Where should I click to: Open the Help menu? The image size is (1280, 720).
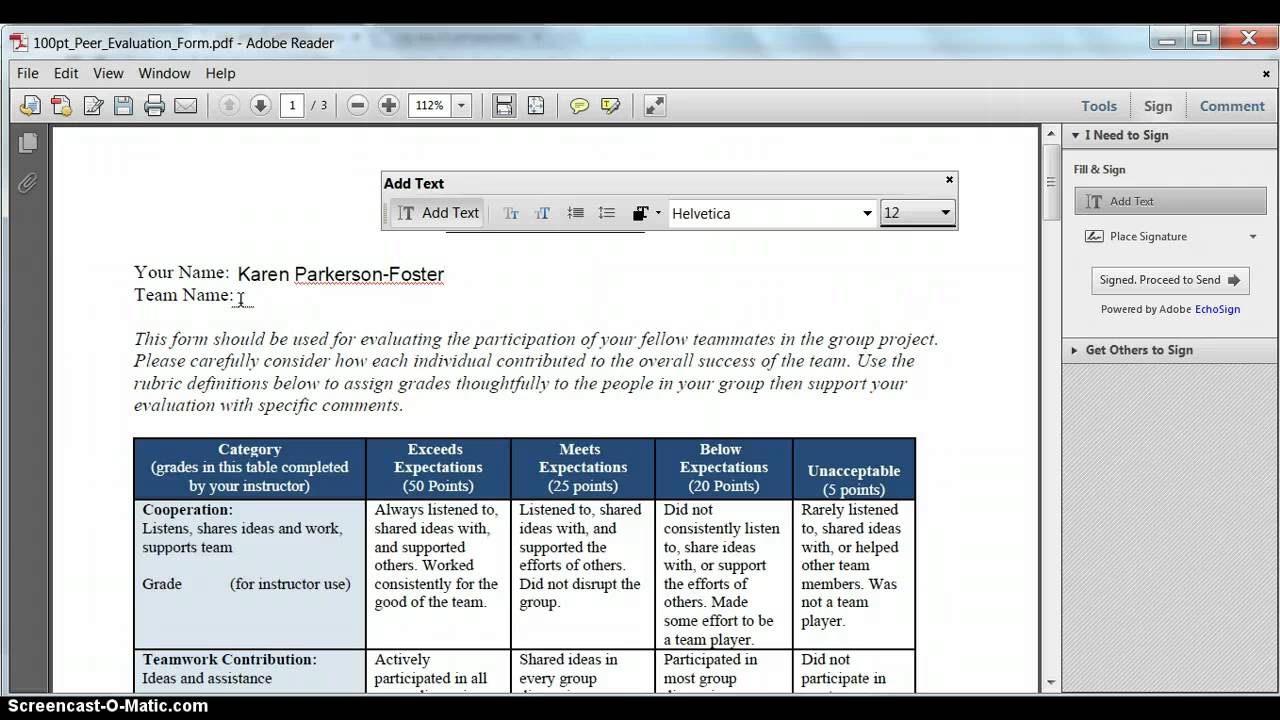[220, 73]
